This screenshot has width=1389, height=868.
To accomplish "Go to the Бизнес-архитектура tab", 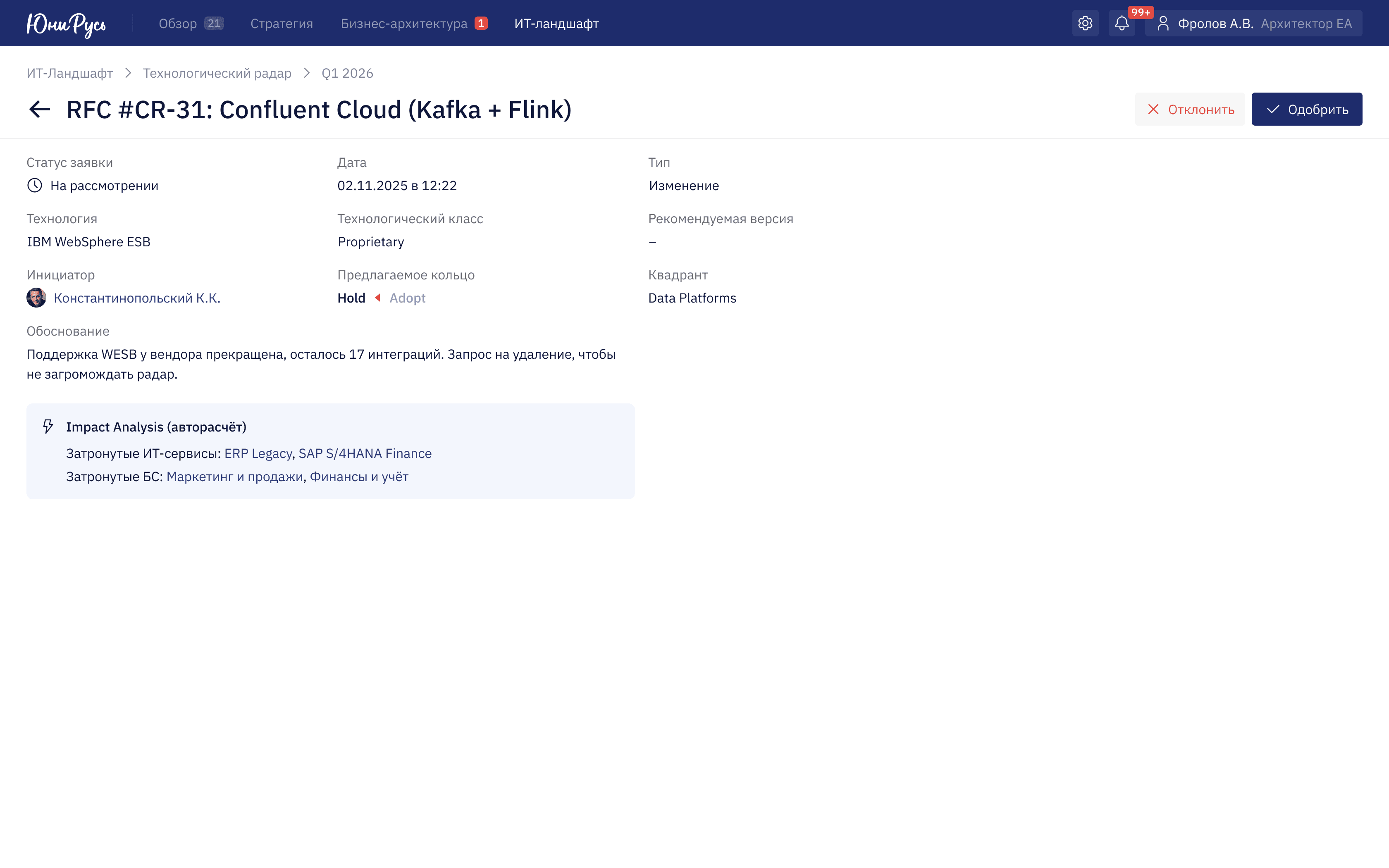I will click(404, 24).
